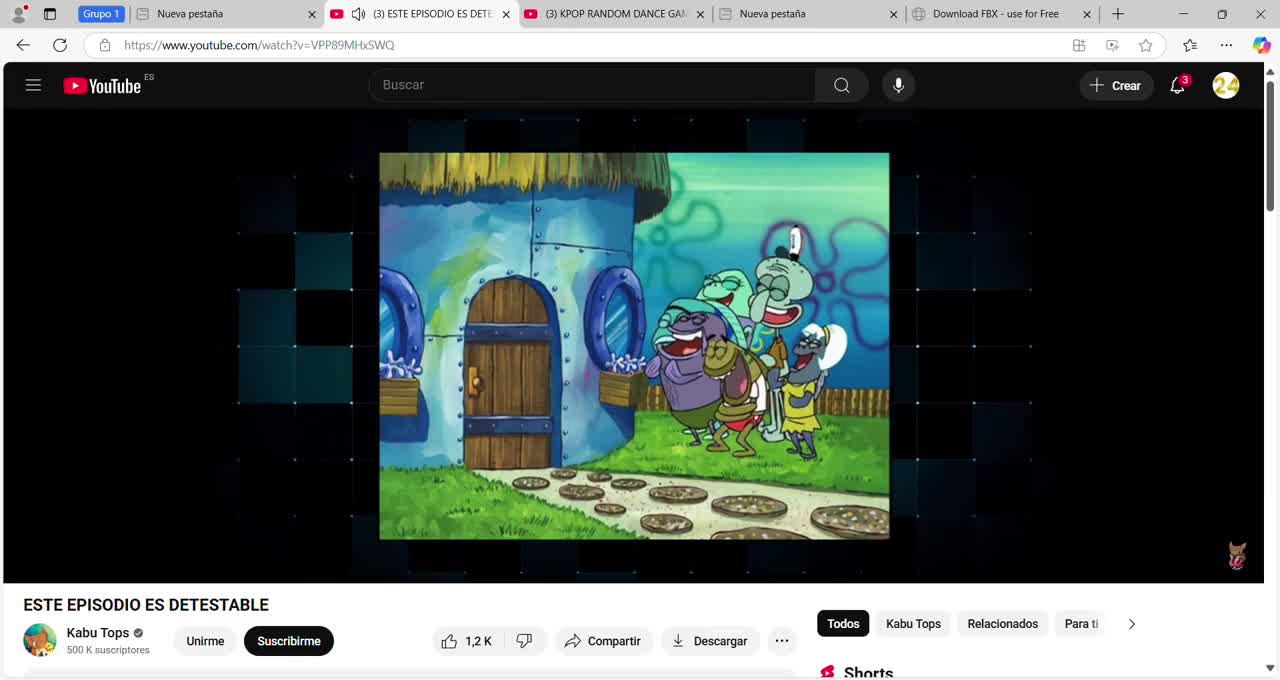Start voice search with microphone icon
1280x680 pixels.
898,85
